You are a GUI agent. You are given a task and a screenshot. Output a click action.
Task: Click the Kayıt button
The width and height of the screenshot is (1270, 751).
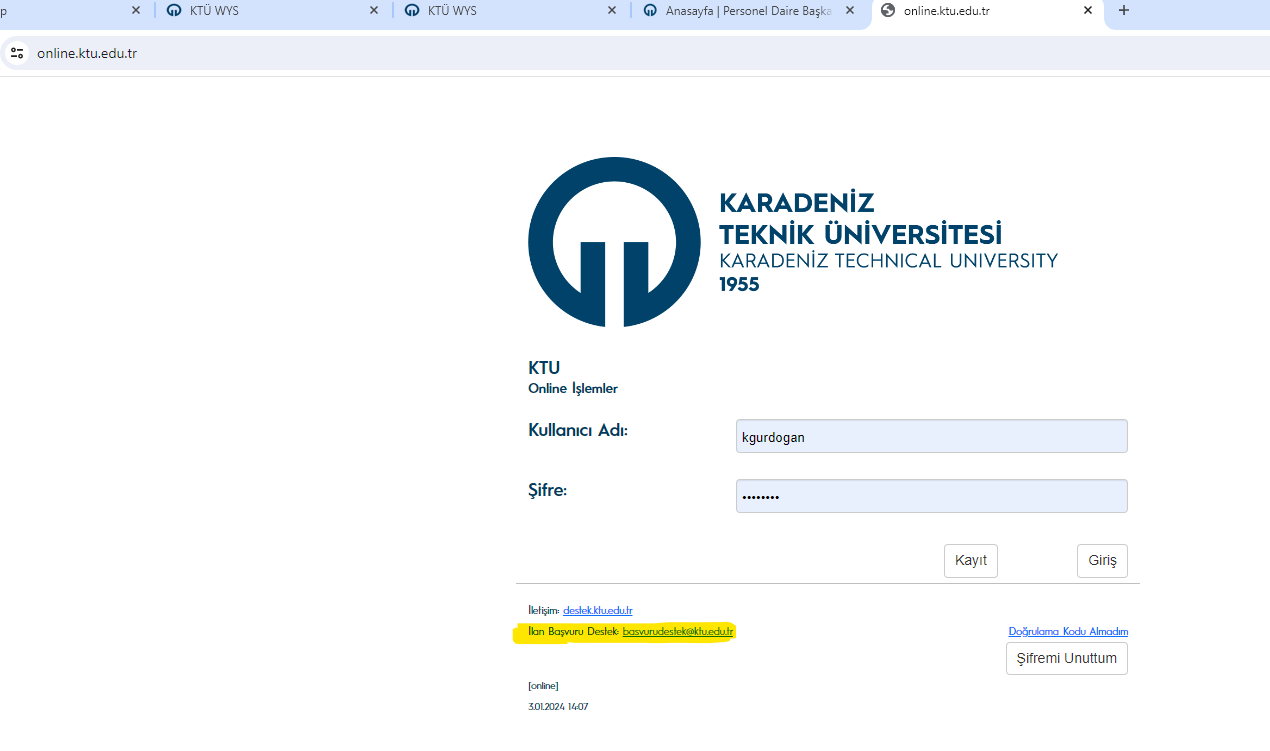(x=971, y=561)
